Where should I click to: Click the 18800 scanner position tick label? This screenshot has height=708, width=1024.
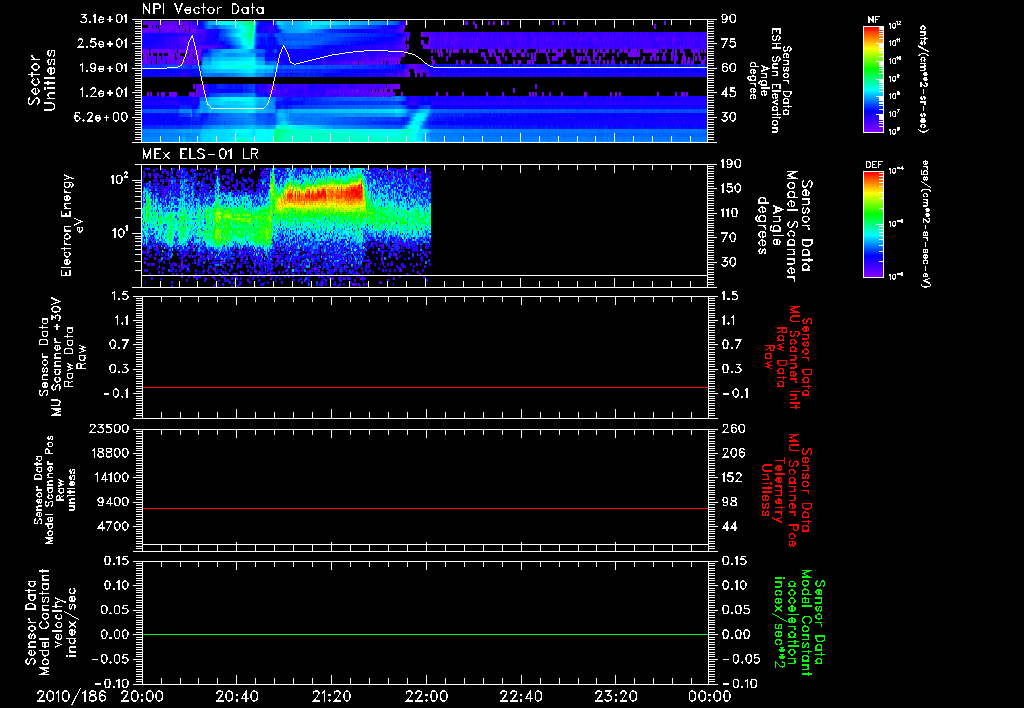pos(108,453)
